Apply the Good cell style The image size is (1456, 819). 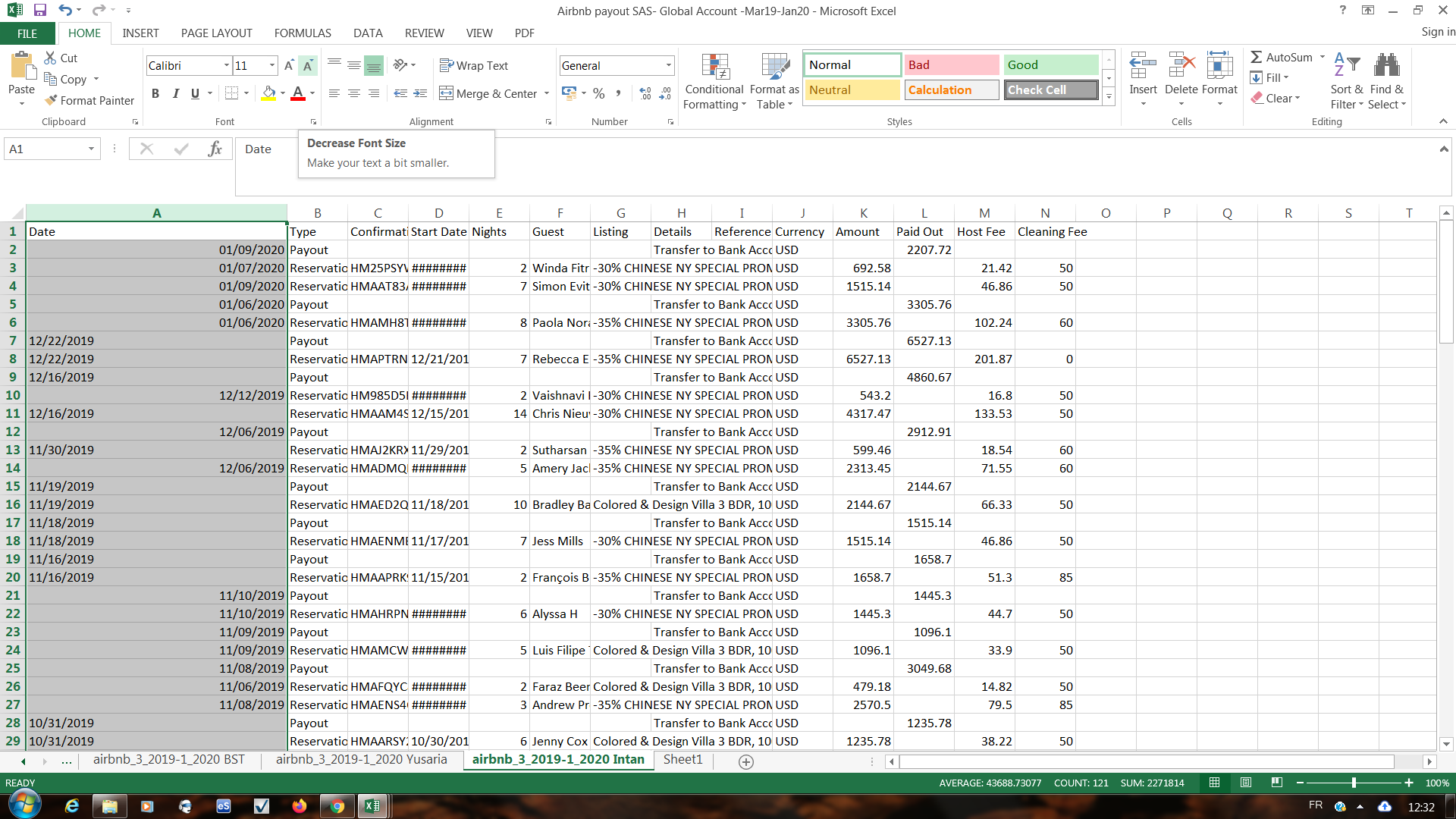click(x=1050, y=65)
